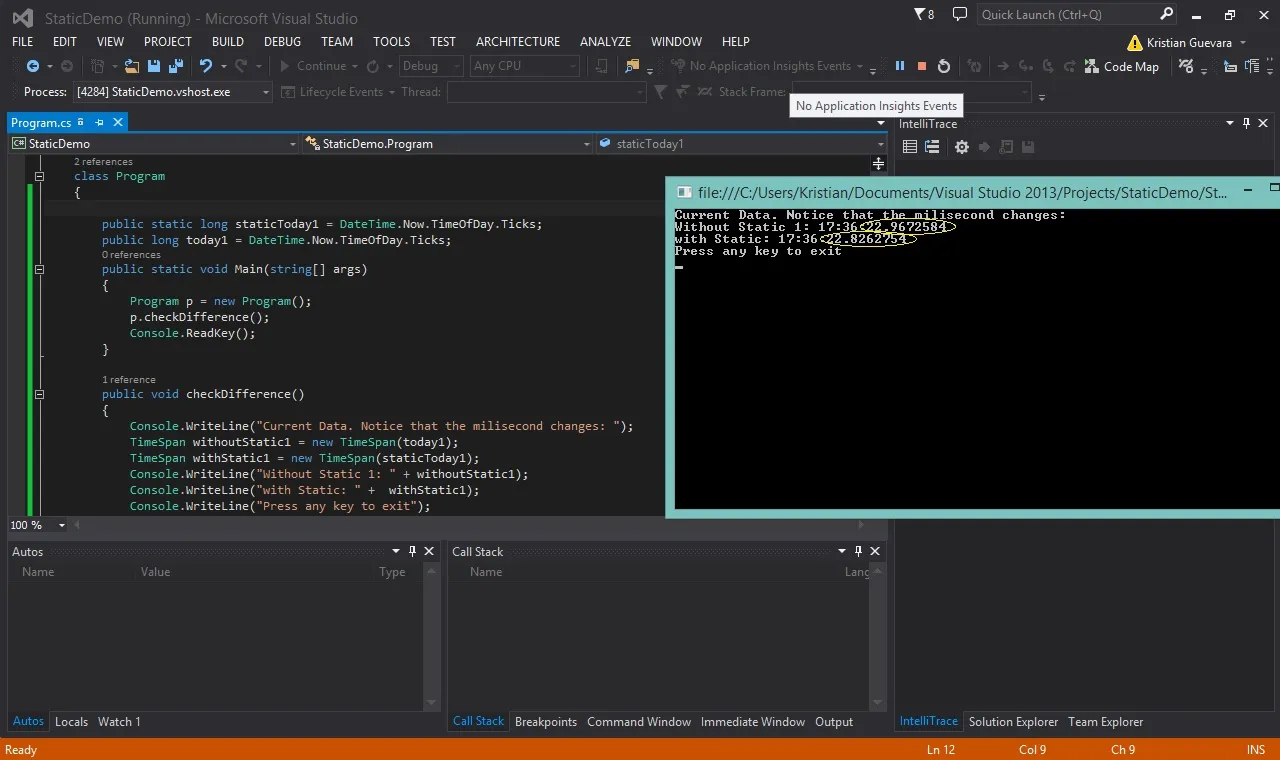
Task: Collapse the class Program code region
Action: pos(39,176)
